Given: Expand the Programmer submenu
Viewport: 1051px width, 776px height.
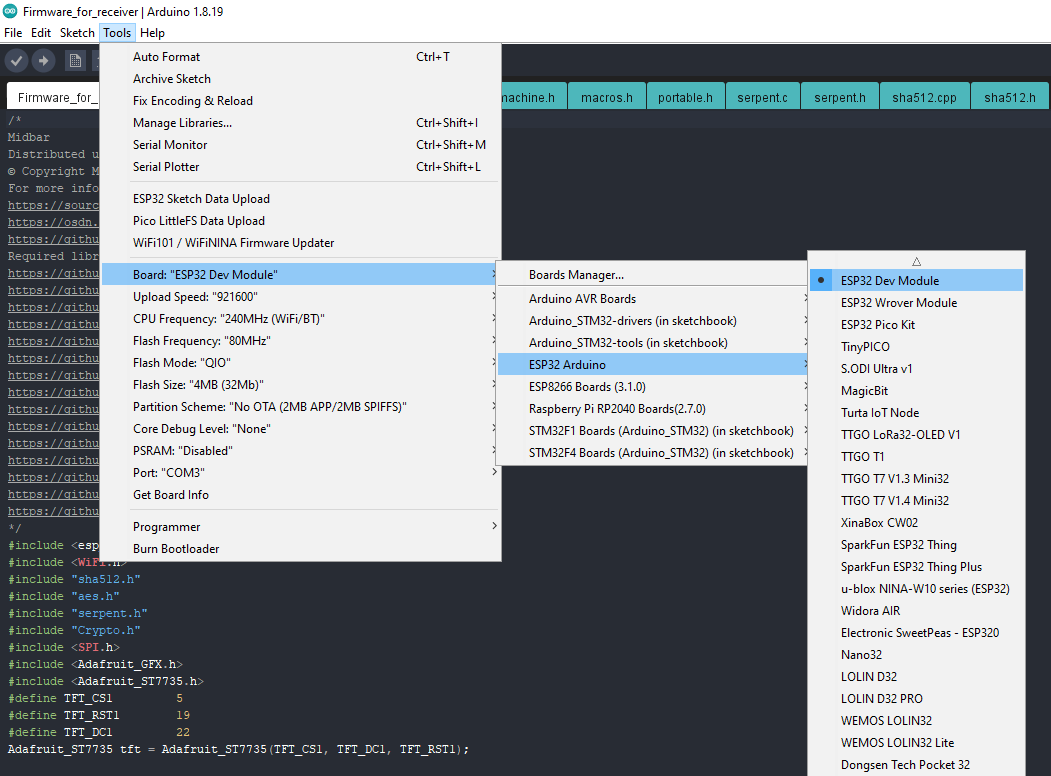Looking at the screenshot, I should click(301, 527).
